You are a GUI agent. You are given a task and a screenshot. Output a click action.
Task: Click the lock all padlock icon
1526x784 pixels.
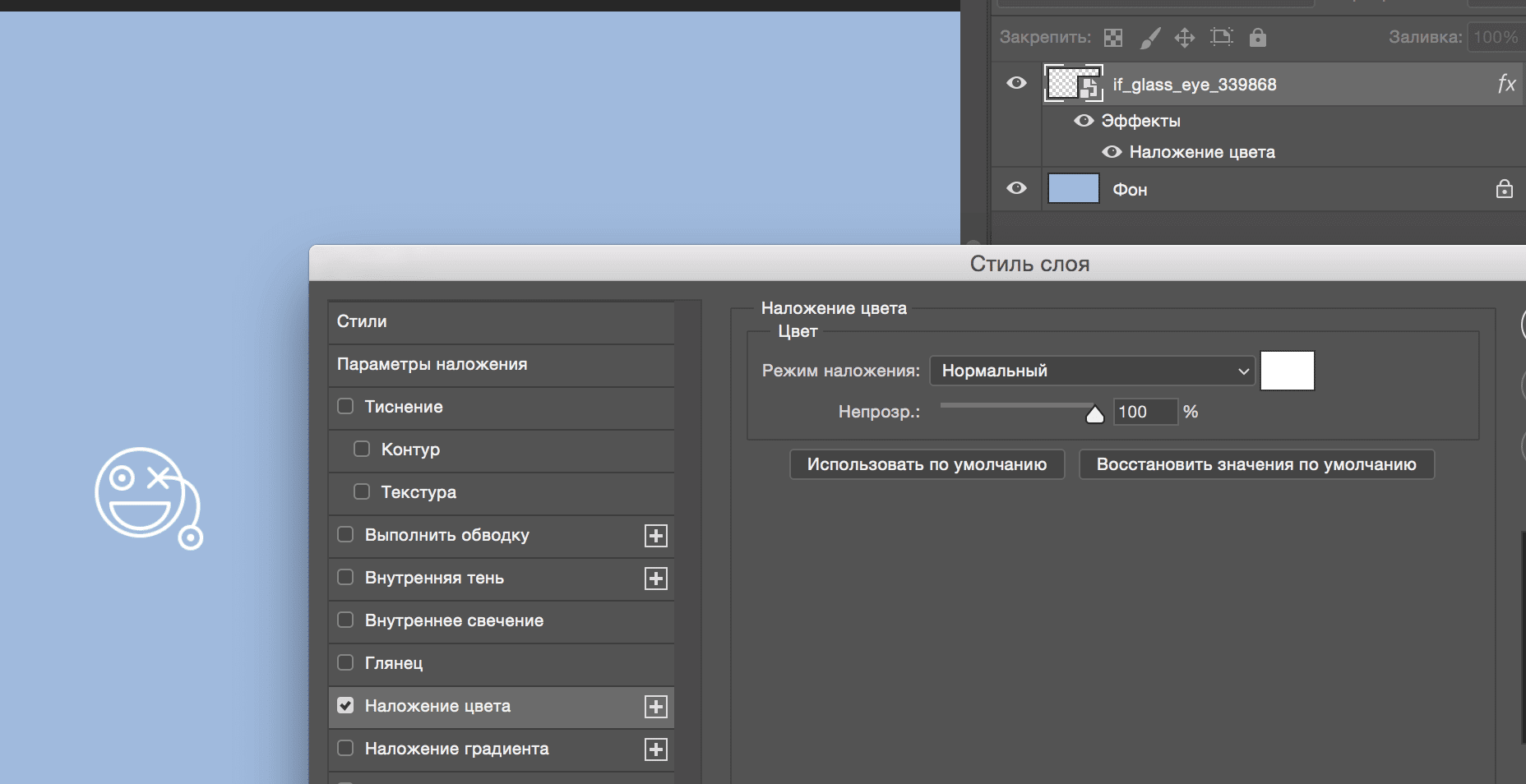[x=1258, y=37]
